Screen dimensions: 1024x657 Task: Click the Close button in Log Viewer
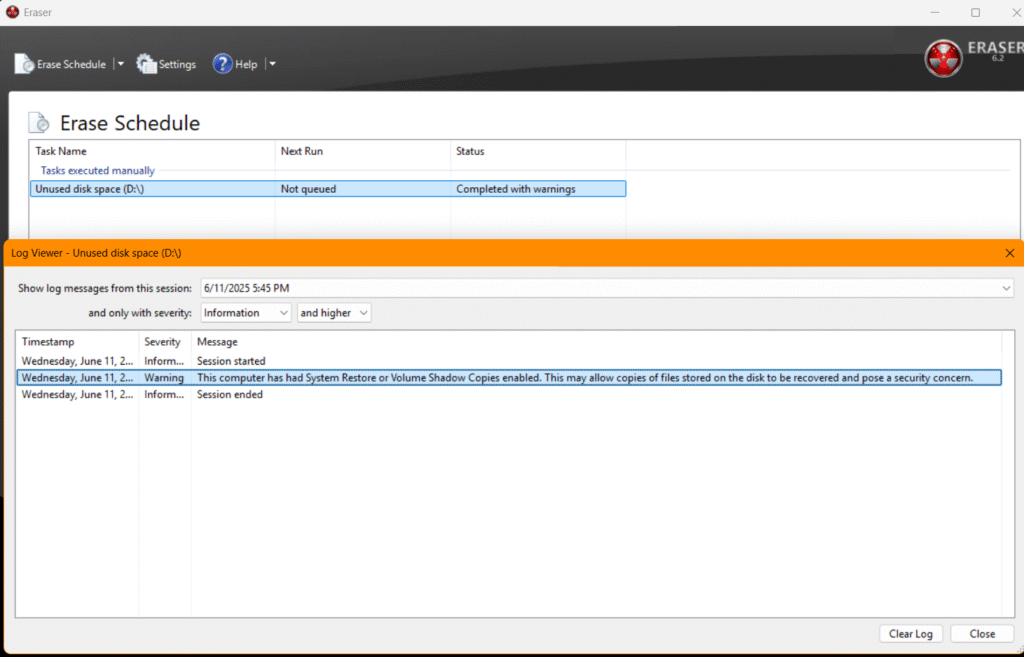(x=982, y=633)
